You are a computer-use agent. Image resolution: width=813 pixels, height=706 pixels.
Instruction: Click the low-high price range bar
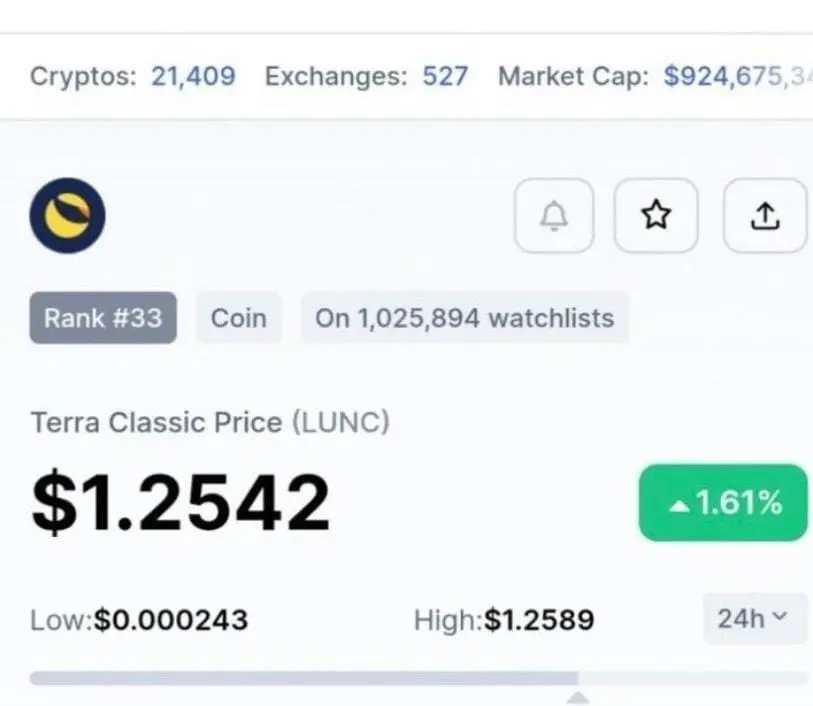point(418,678)
